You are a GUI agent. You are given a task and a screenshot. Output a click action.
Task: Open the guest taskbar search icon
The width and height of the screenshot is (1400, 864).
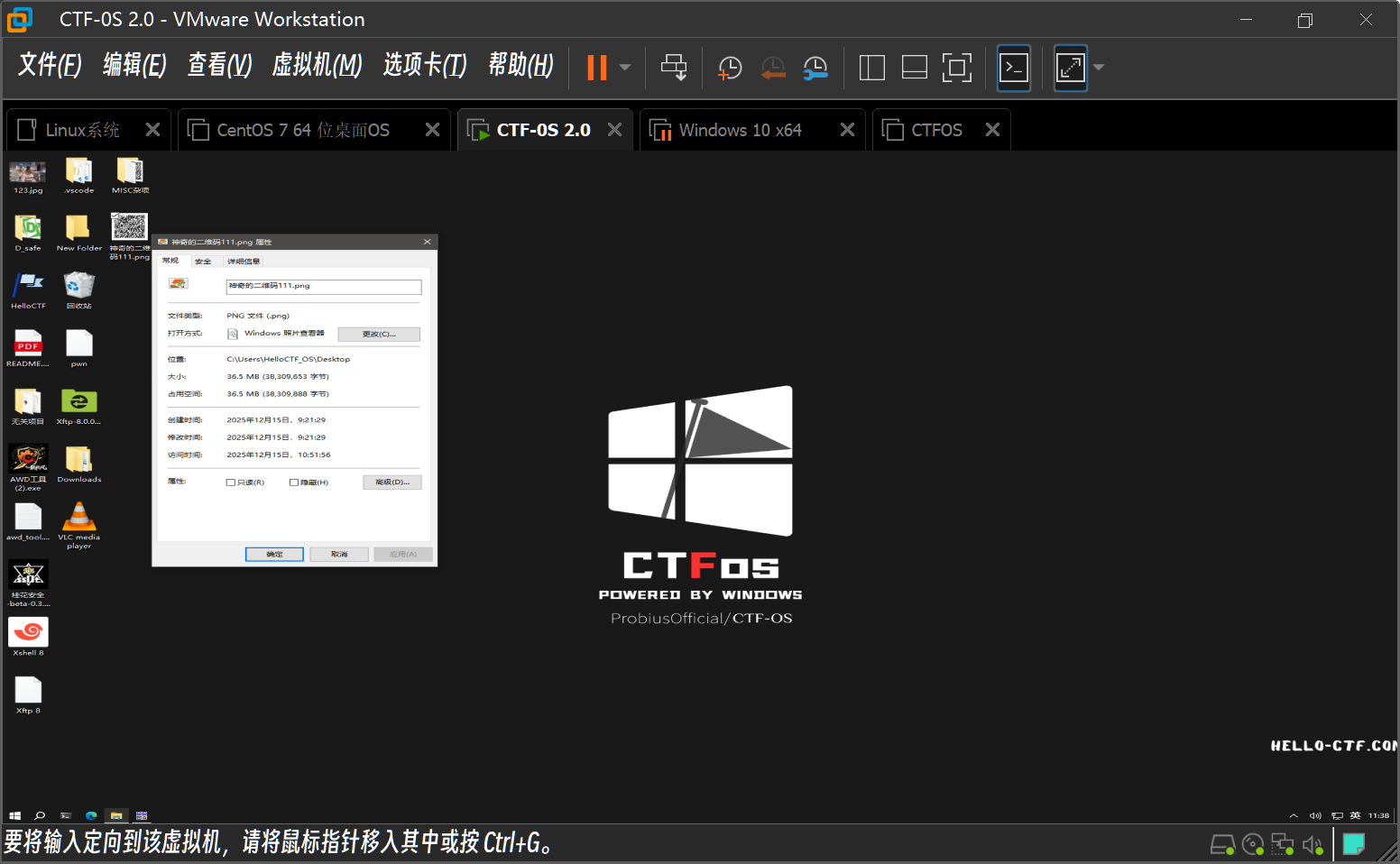click(40, 815)
